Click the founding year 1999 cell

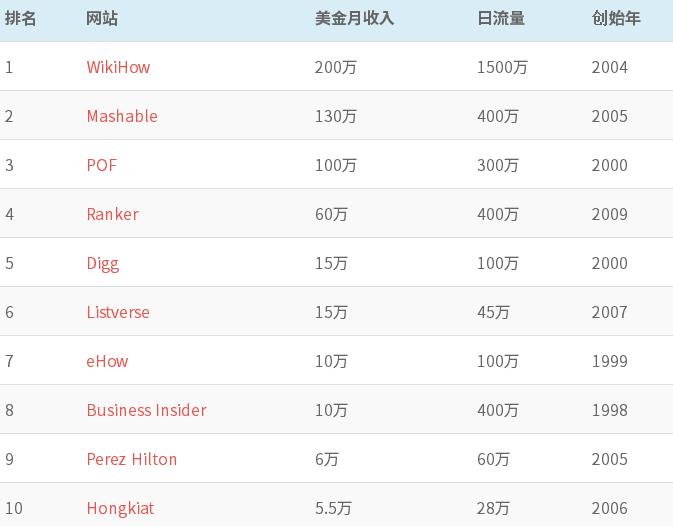(x=609, y=361)
